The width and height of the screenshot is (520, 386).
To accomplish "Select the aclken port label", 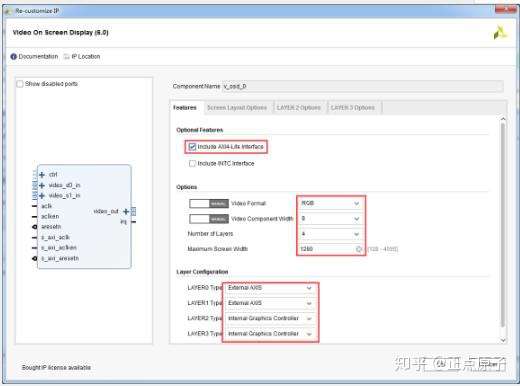I will (x=50, y=216).
